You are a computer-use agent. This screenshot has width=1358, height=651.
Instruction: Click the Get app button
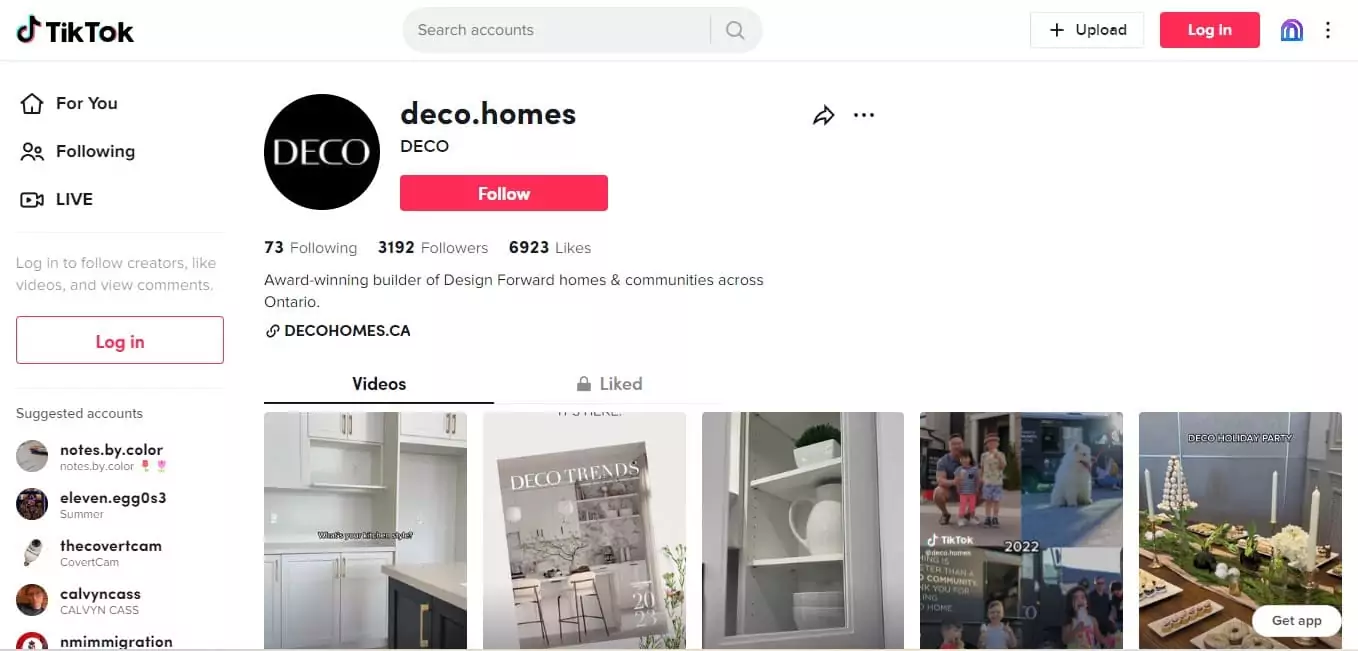1297,621
